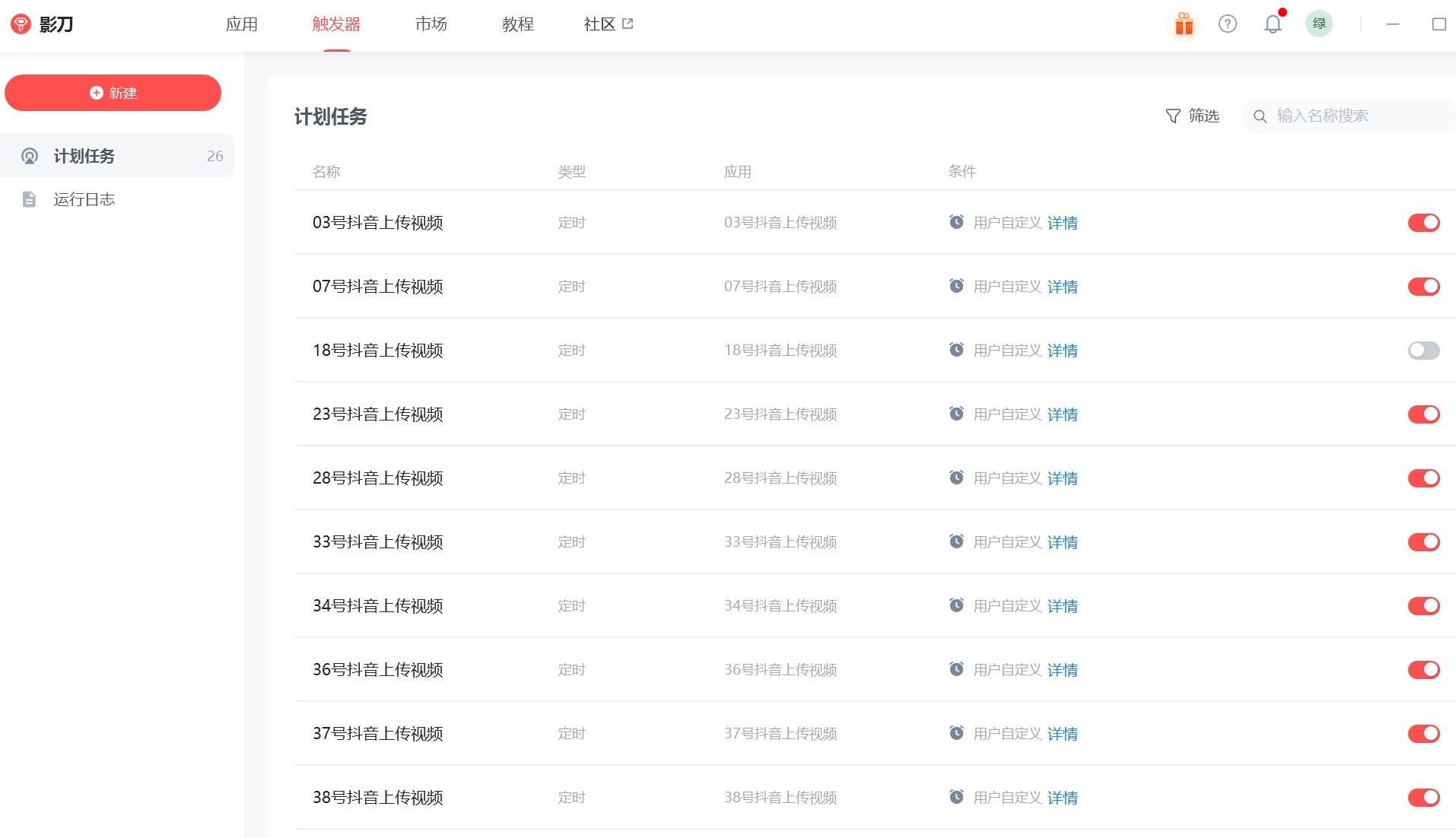Screen dimensions: 1456x838
Task: Open the notifications bell
Action: (1273, 24)
